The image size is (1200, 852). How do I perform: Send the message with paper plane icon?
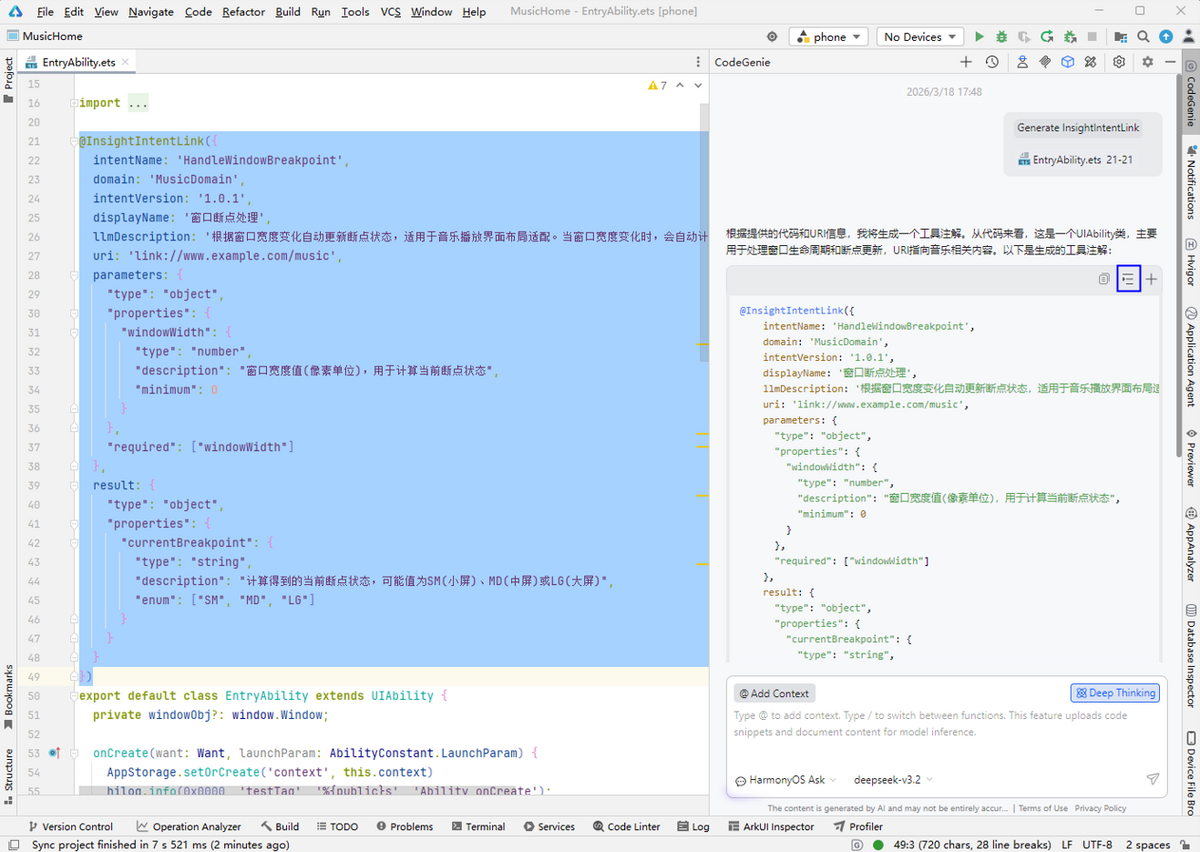[x=1152, y=779]
